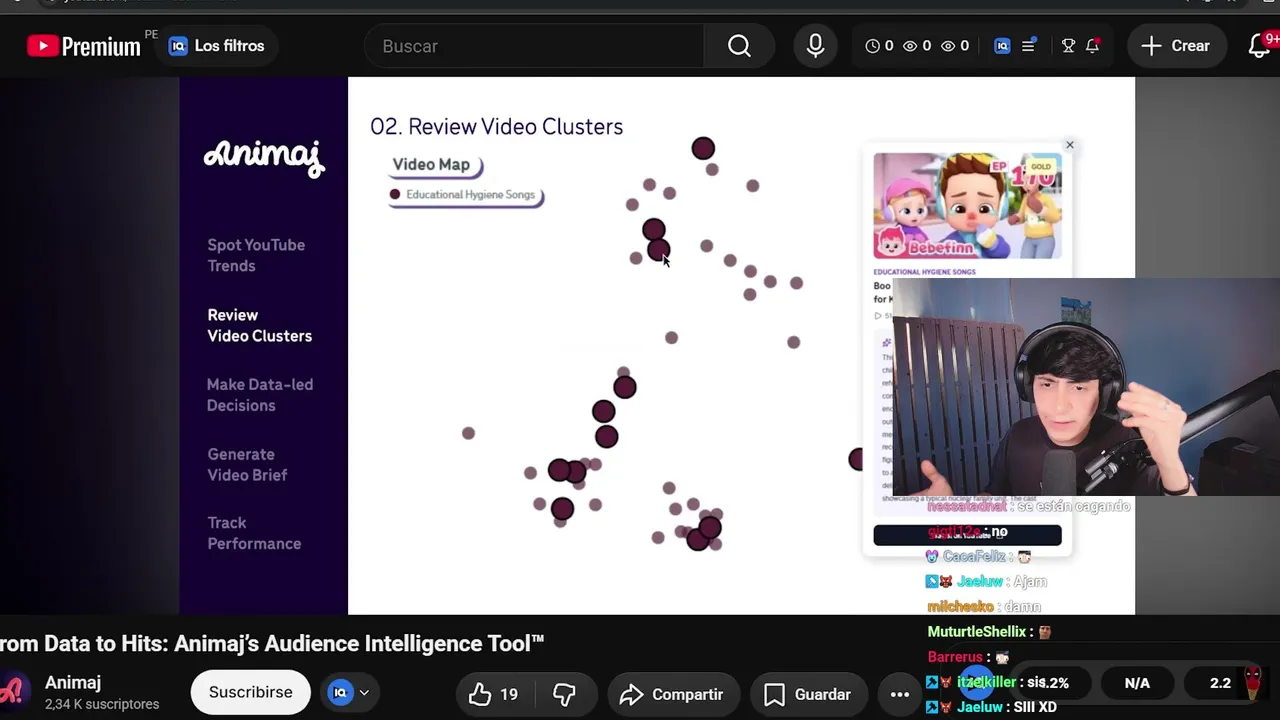Screen dimensions: 1280x720
Task: Open the more actions three-dot menu
Action: coord(900,694)
